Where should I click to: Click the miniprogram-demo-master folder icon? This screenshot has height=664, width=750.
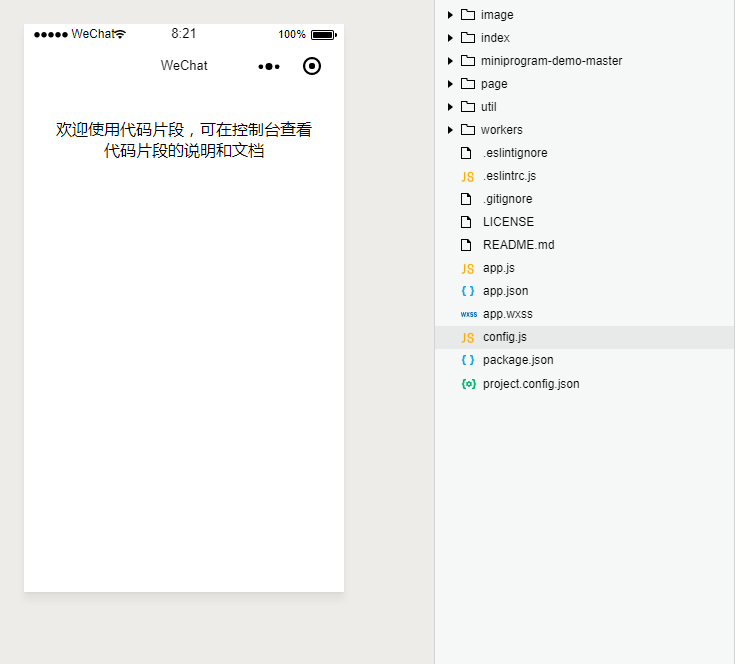pos(468,61)
